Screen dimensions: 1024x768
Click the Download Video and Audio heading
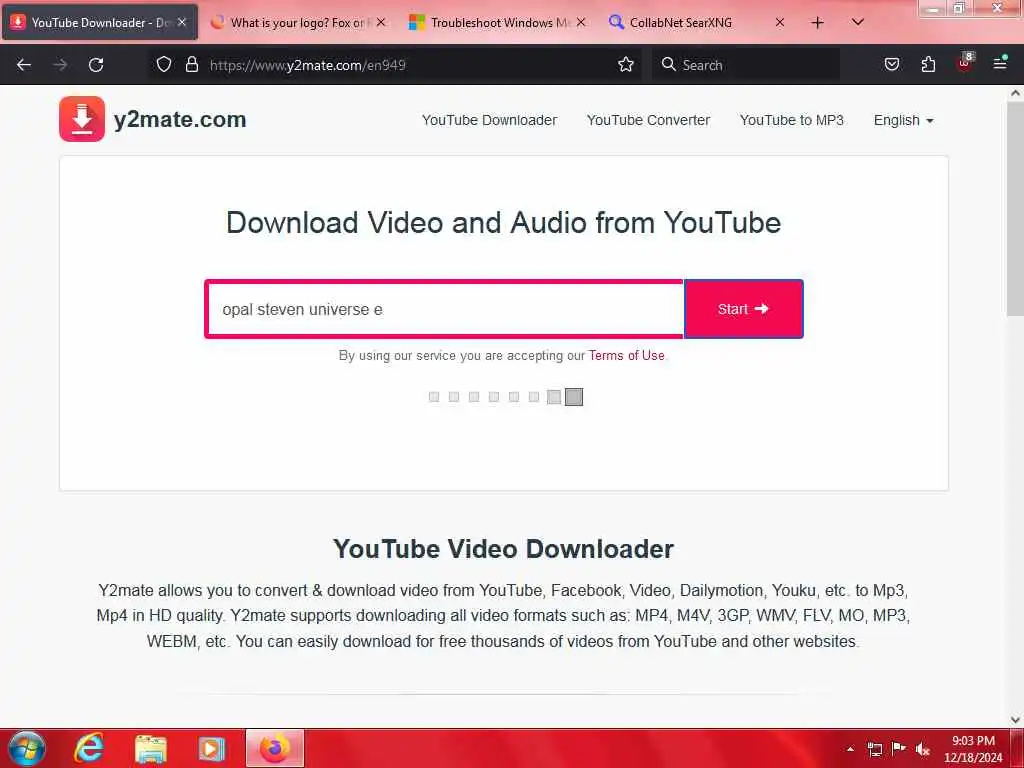504,223
